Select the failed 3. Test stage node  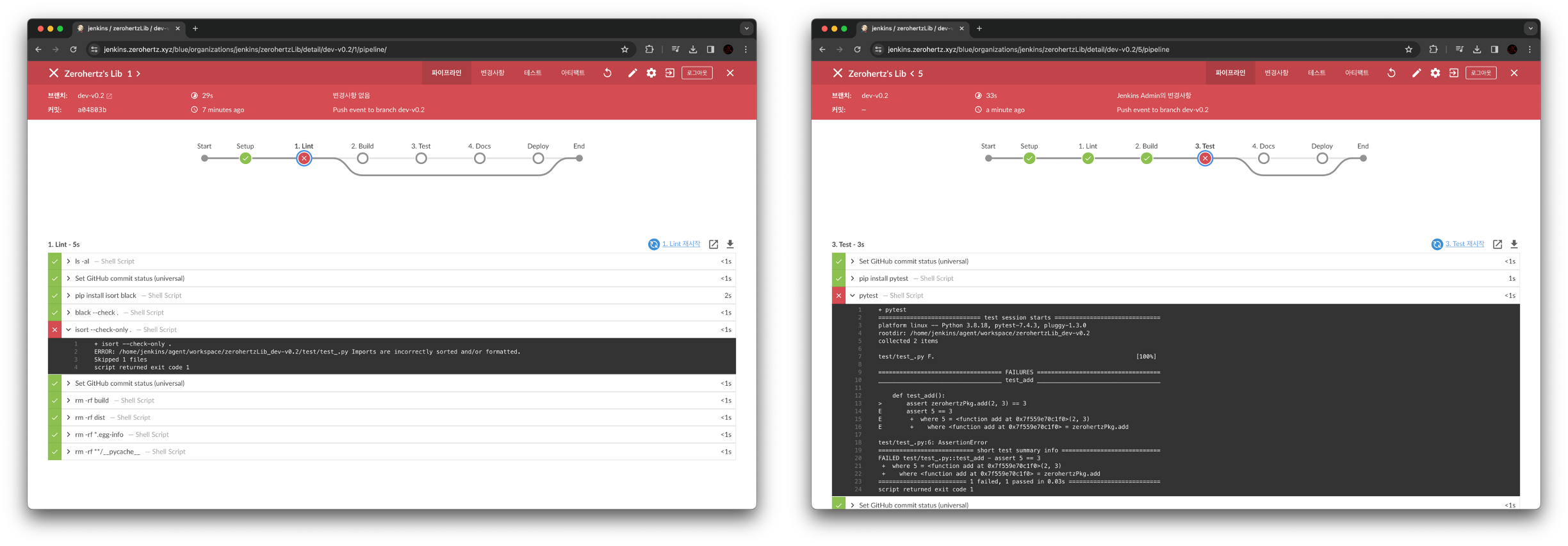click(x=1205, y=158)
